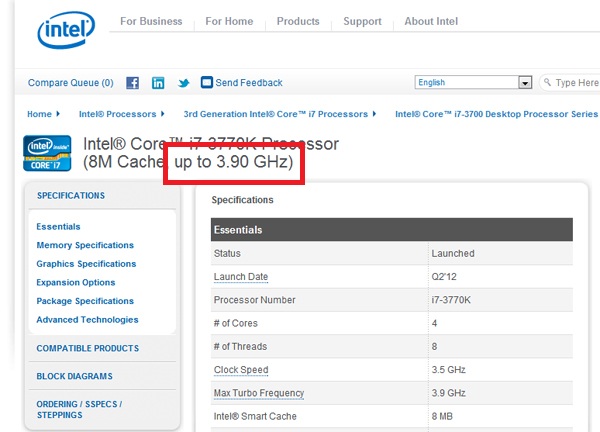Select the 8 MB Smart Cache value

pos(442,416)
